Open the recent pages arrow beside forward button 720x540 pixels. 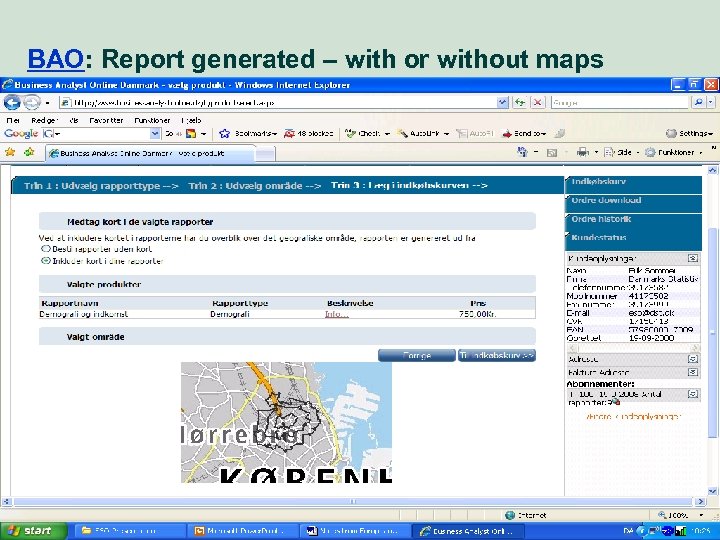(x=47, y=102)
